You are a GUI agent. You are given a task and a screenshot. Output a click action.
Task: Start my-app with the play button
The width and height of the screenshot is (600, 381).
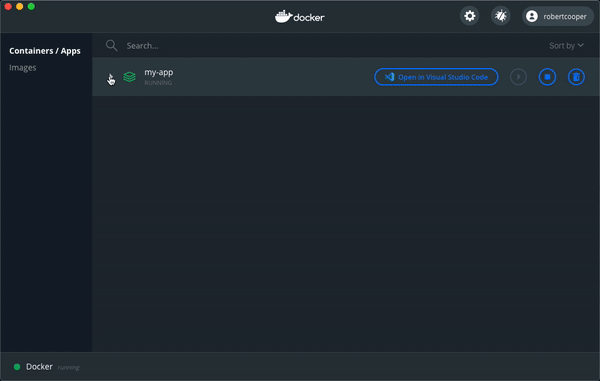(x=518, y=77)
